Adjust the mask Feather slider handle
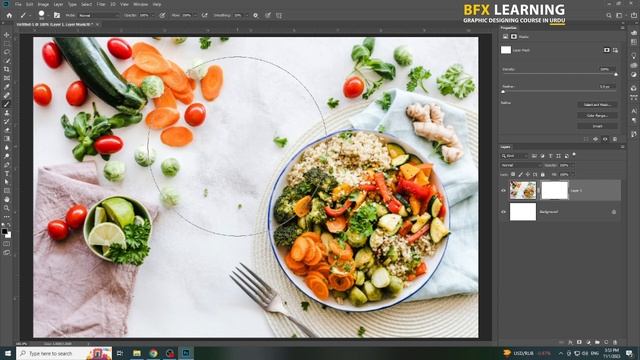The image size is (640, 360). point(503,92)
